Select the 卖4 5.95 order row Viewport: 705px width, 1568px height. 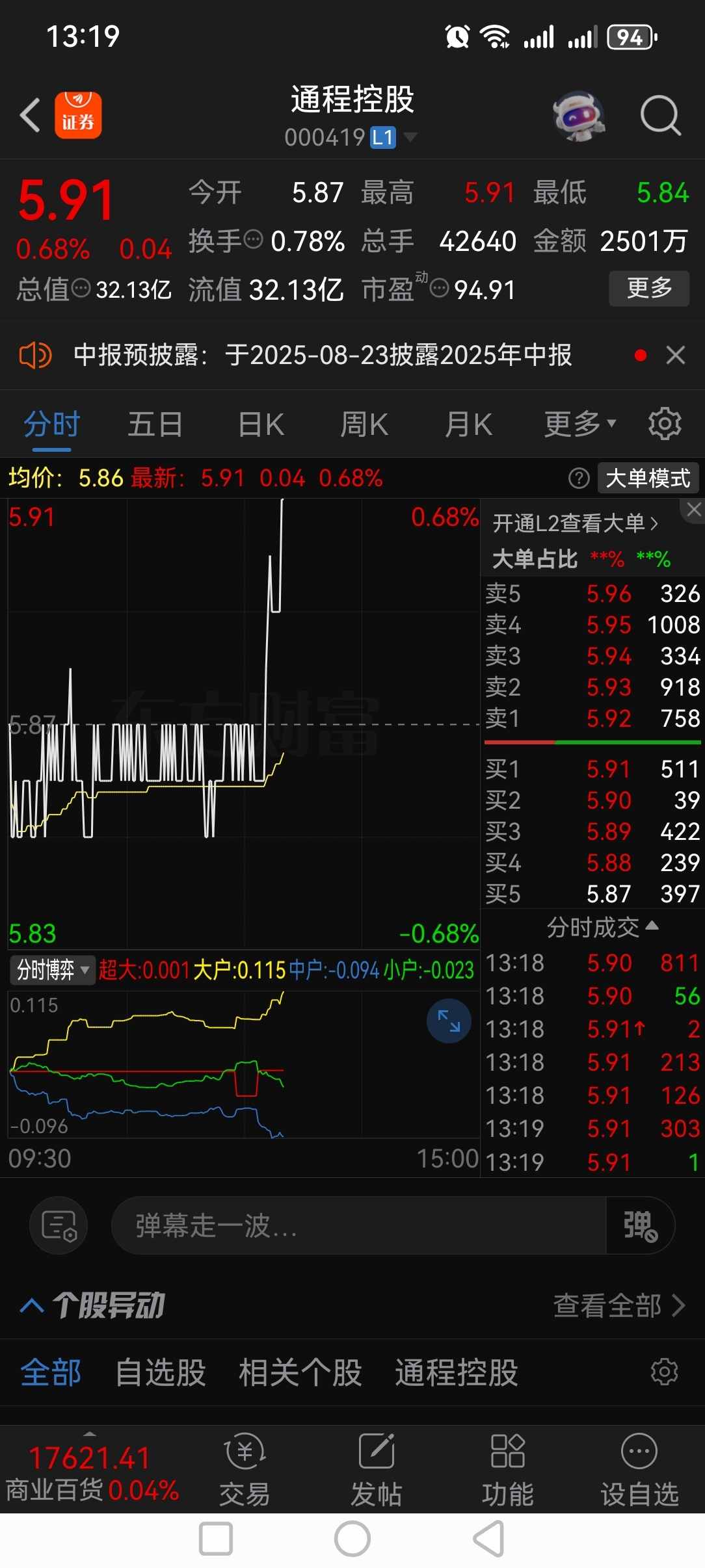[x=592, y=625]
